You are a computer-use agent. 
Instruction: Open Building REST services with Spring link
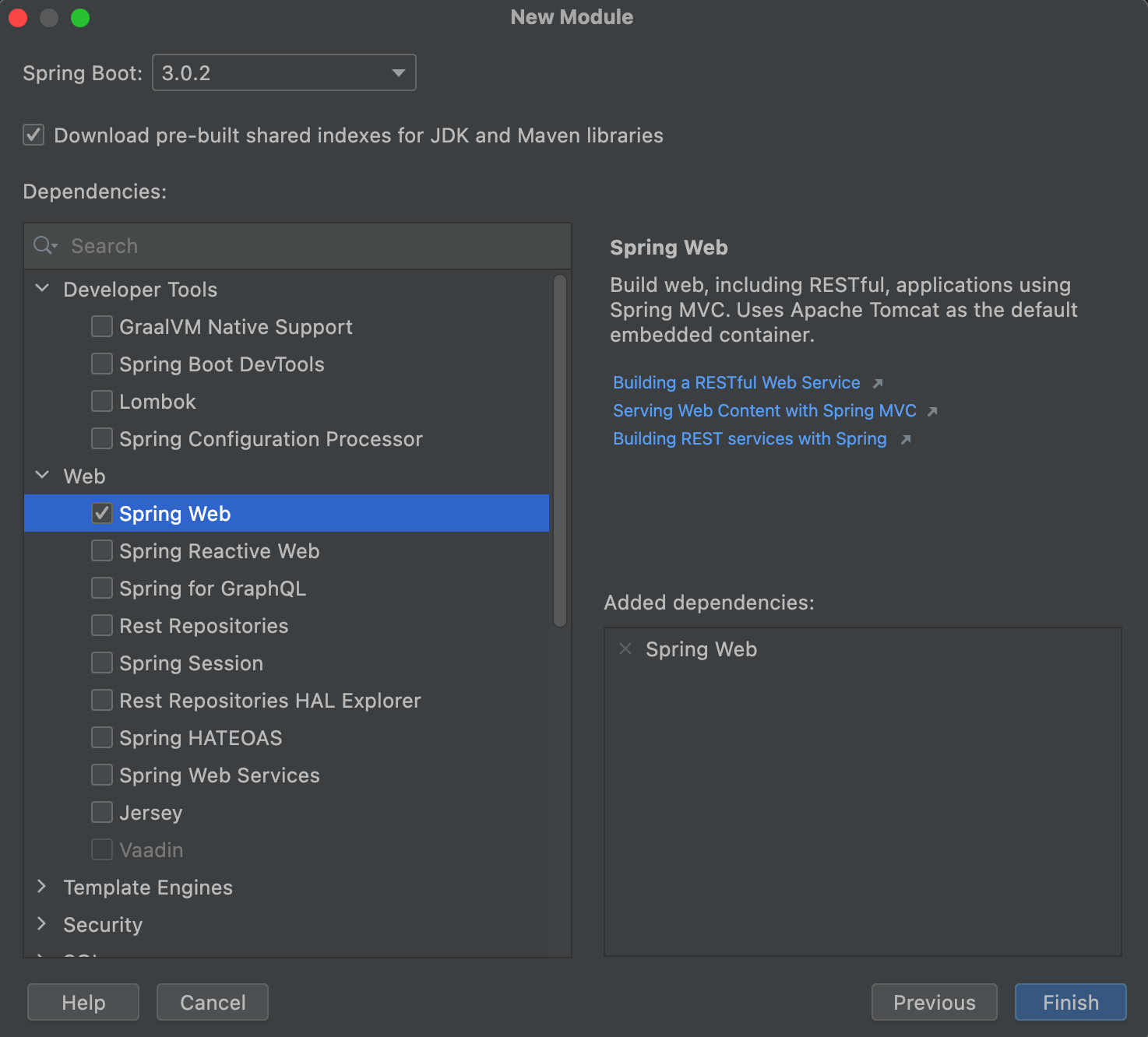750,439
